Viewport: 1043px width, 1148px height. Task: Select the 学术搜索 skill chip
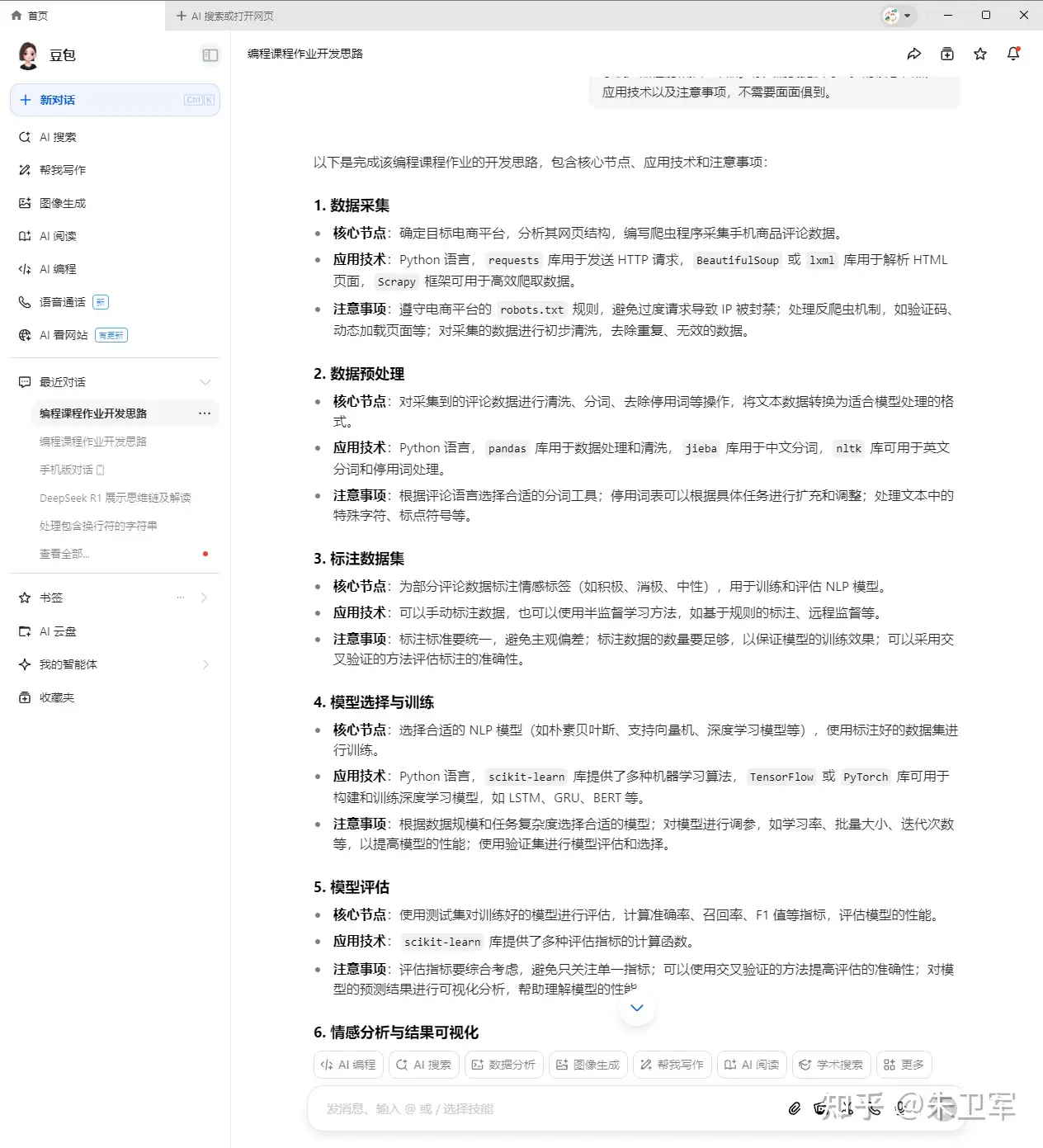click(832, 1065)
